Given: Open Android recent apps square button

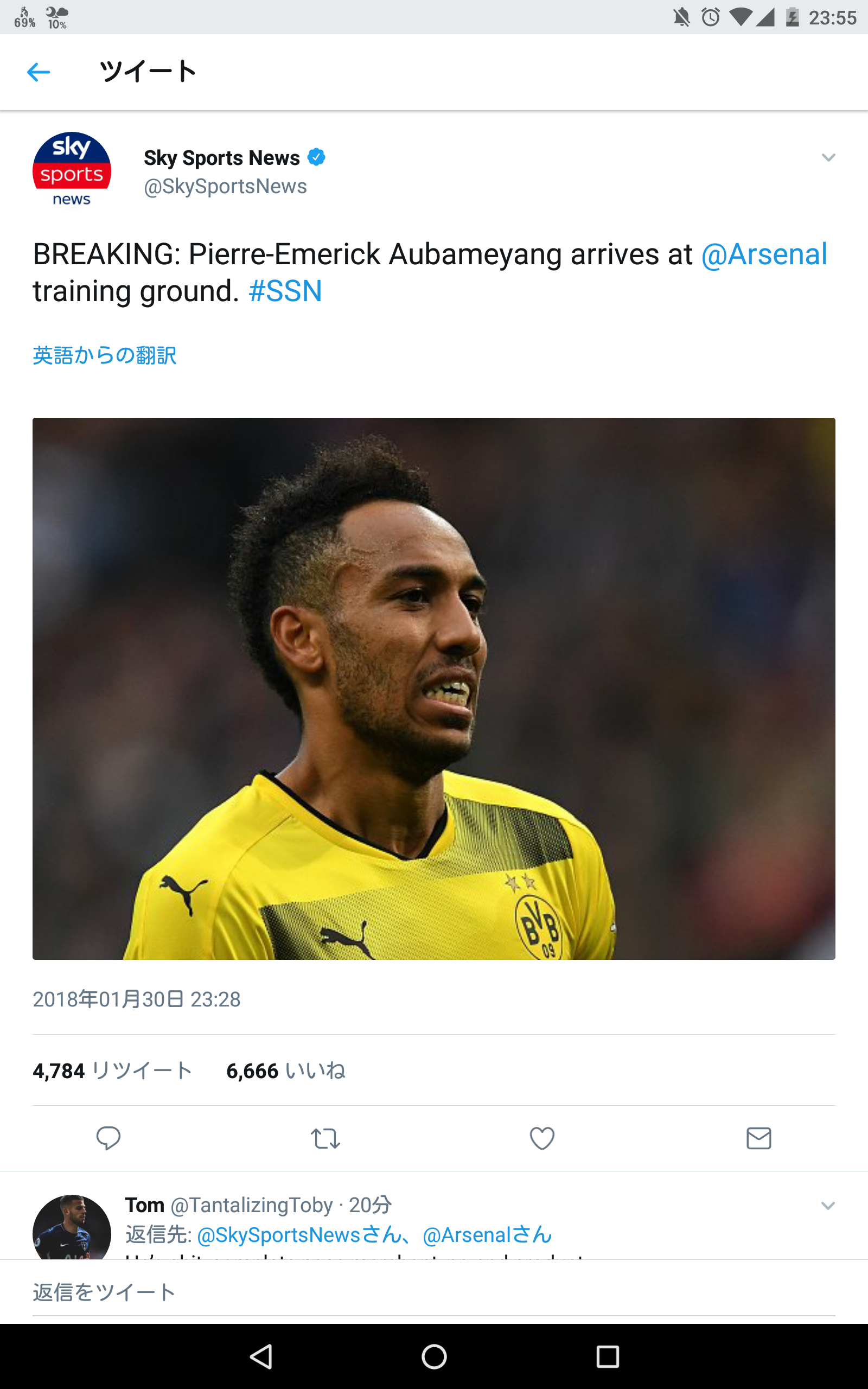Looking at the screenshot, I should coord(608,1357).
